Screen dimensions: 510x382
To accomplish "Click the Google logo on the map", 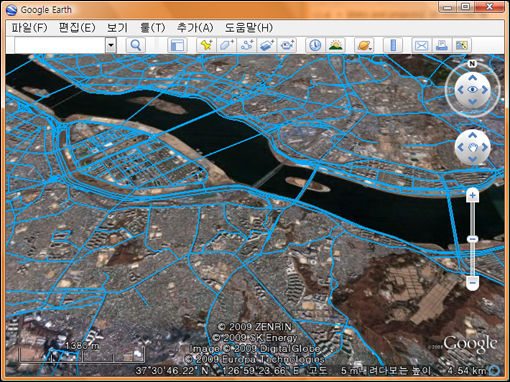I will click(x=470, y=344).
